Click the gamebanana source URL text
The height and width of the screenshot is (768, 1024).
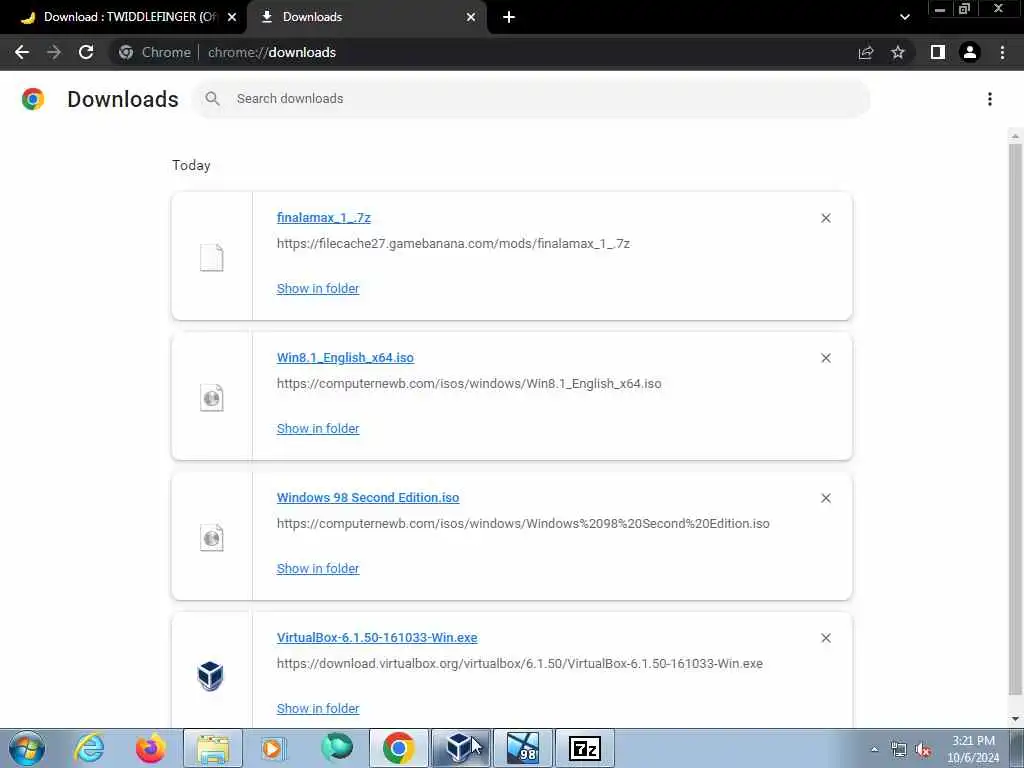pyautogui.click(x=453, y=244)
